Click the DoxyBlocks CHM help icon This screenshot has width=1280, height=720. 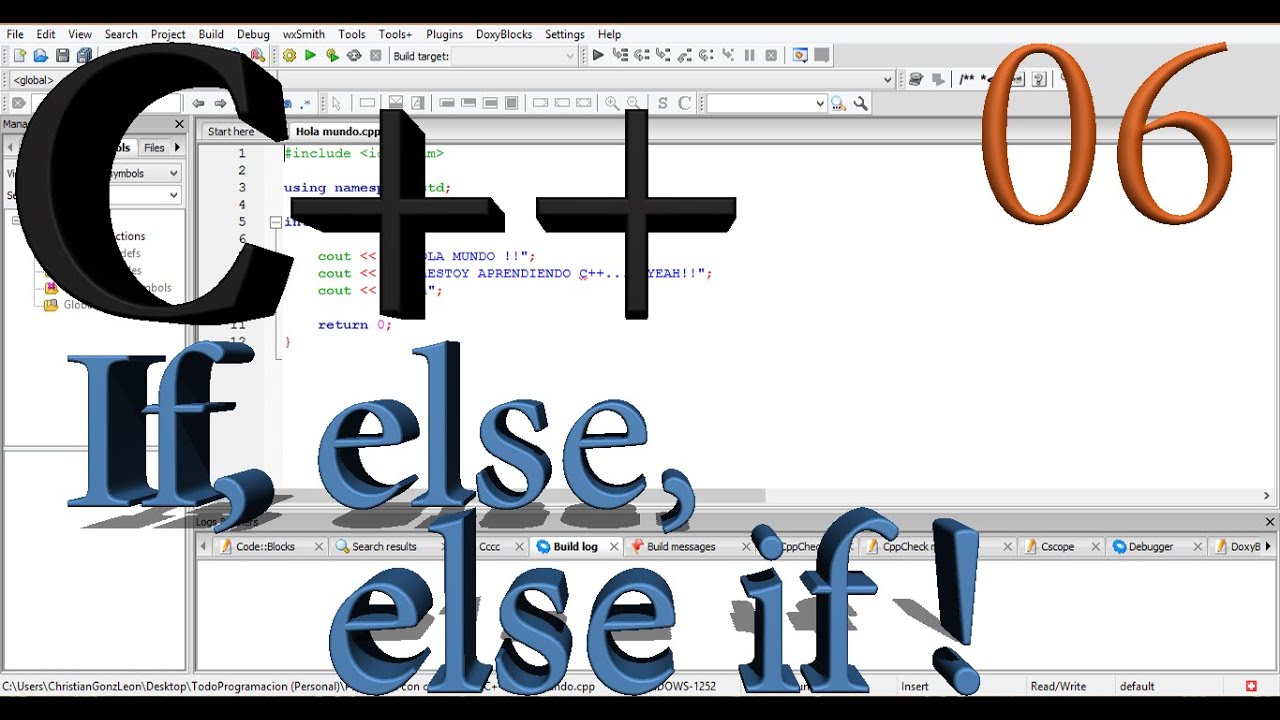(x=1039, y=79)
